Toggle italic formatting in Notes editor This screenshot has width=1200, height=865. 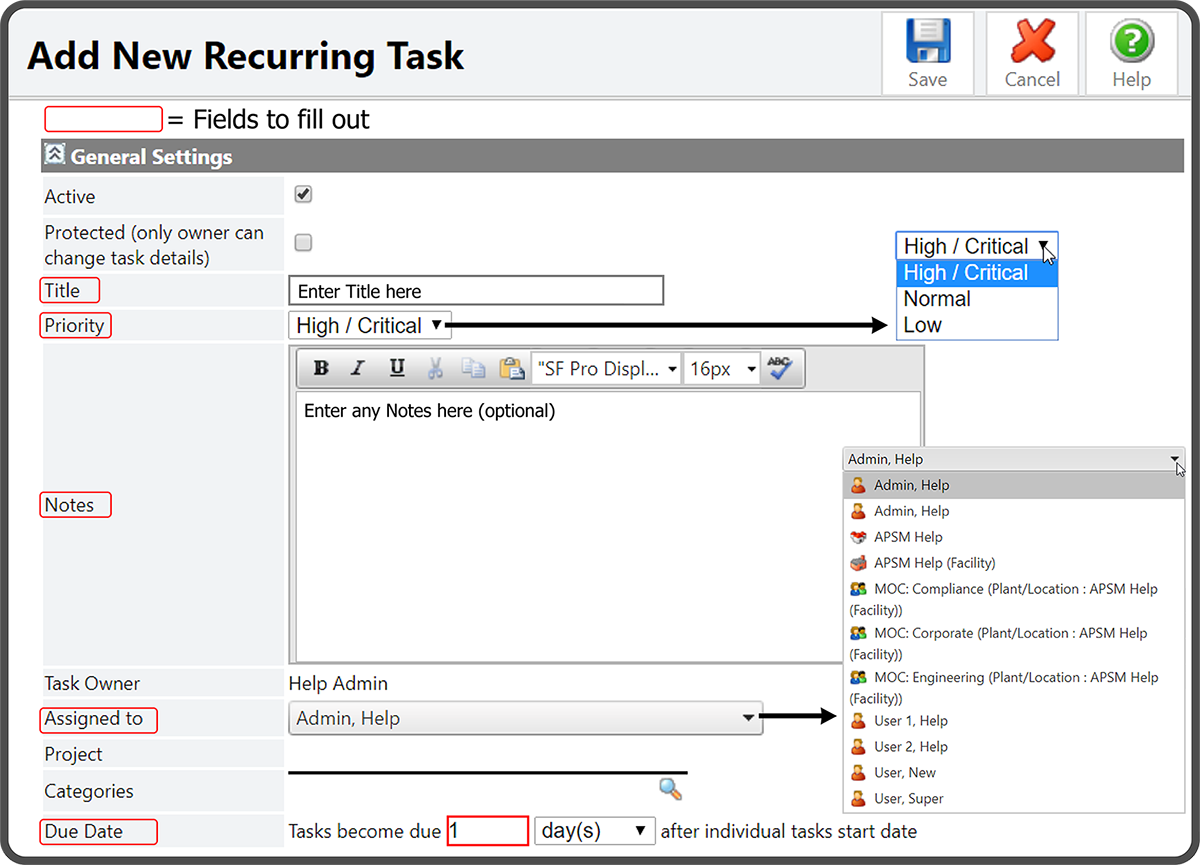pyautogui.click(x=357, y=368)
